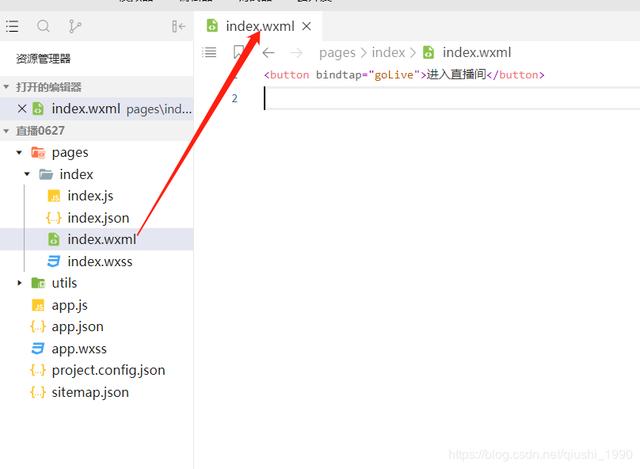
Task: Go back with the left arrow
Action: click(x=268, y=53)
